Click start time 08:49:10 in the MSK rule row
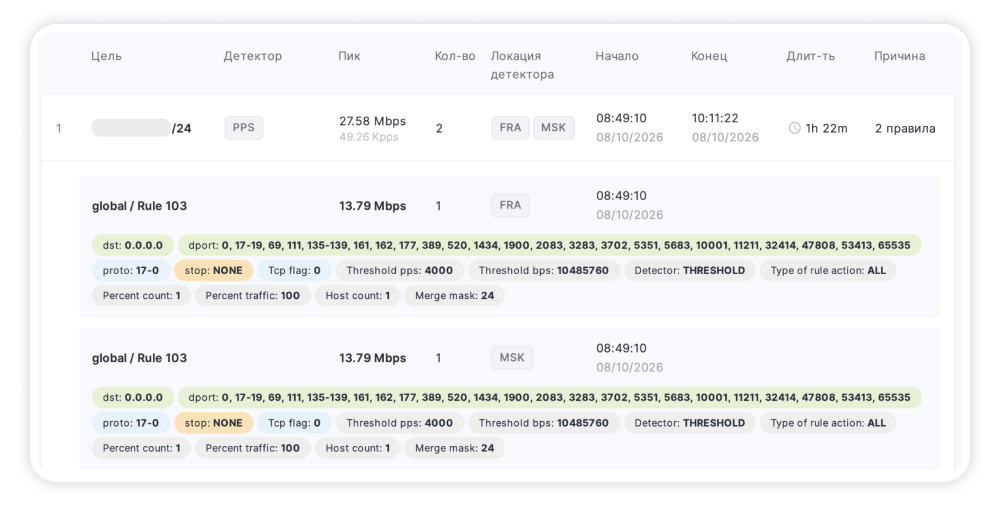The width and height of the screenshot is (1000, 507). coord(621,348)
